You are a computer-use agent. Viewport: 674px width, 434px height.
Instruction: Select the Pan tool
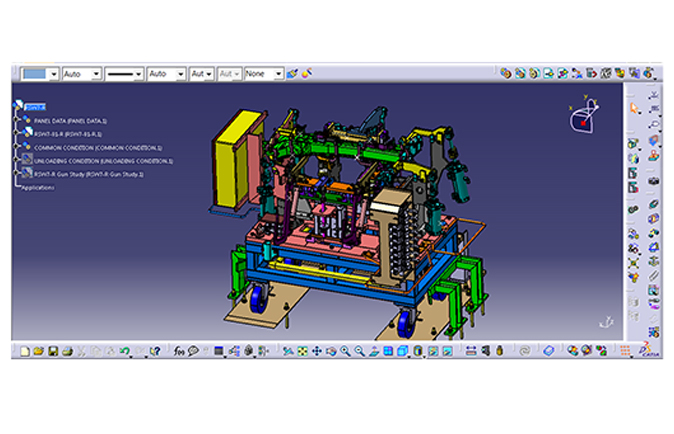pos(317,351)
